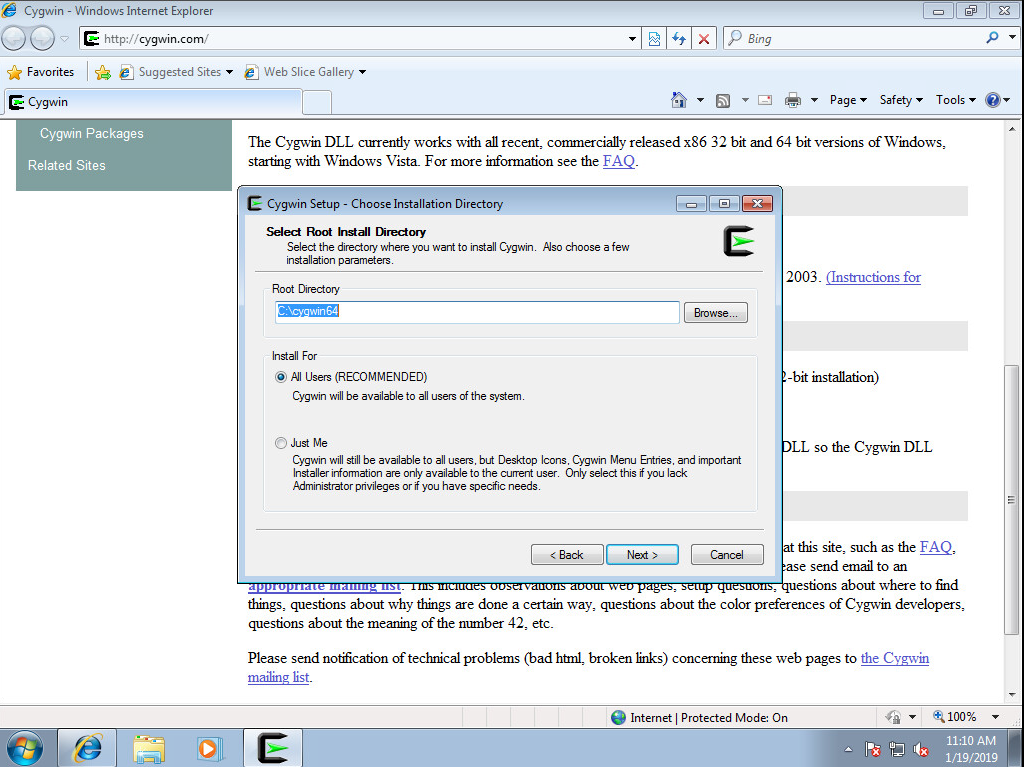Click the muted volume tray icon

click(921, 749)
